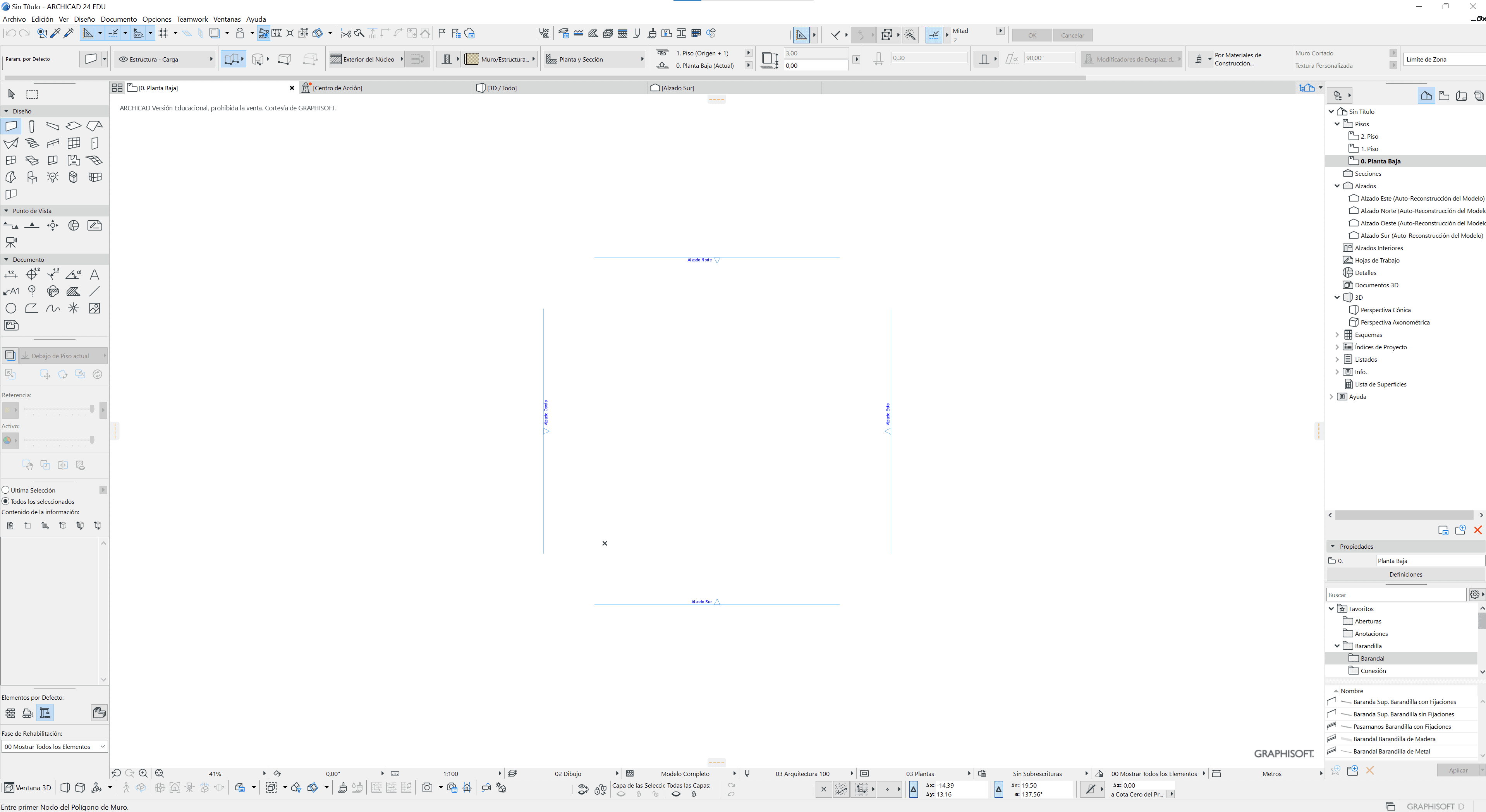Select the Stair tool
Viewport: 1486px width, 812px height.
coord(32,143)
